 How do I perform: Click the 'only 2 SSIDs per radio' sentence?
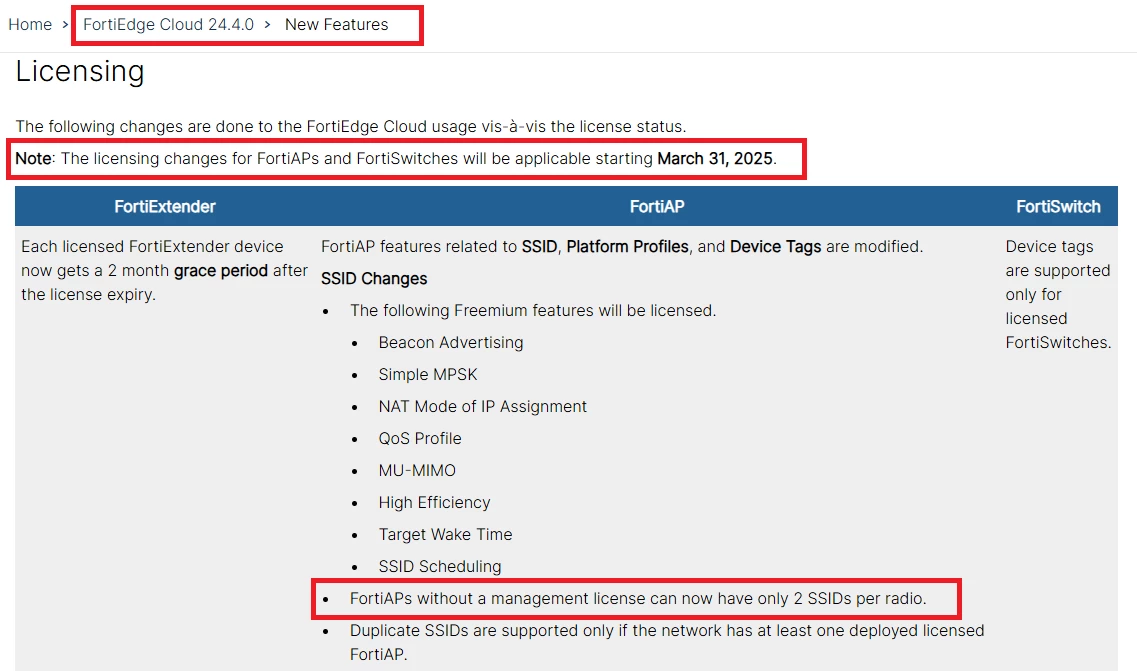coord(638,598)
